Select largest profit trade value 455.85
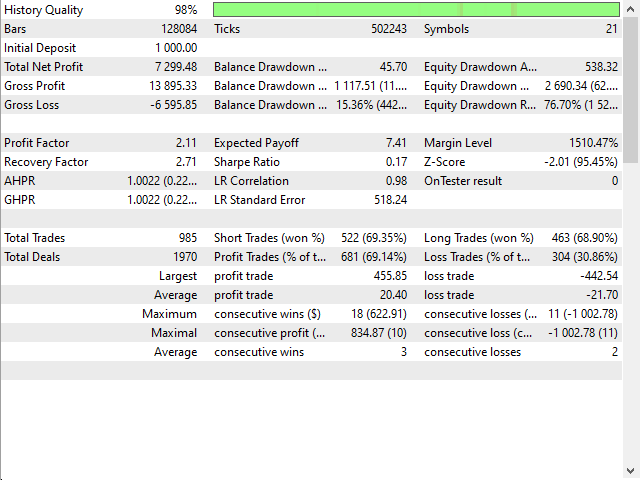 tap(390, 276)
